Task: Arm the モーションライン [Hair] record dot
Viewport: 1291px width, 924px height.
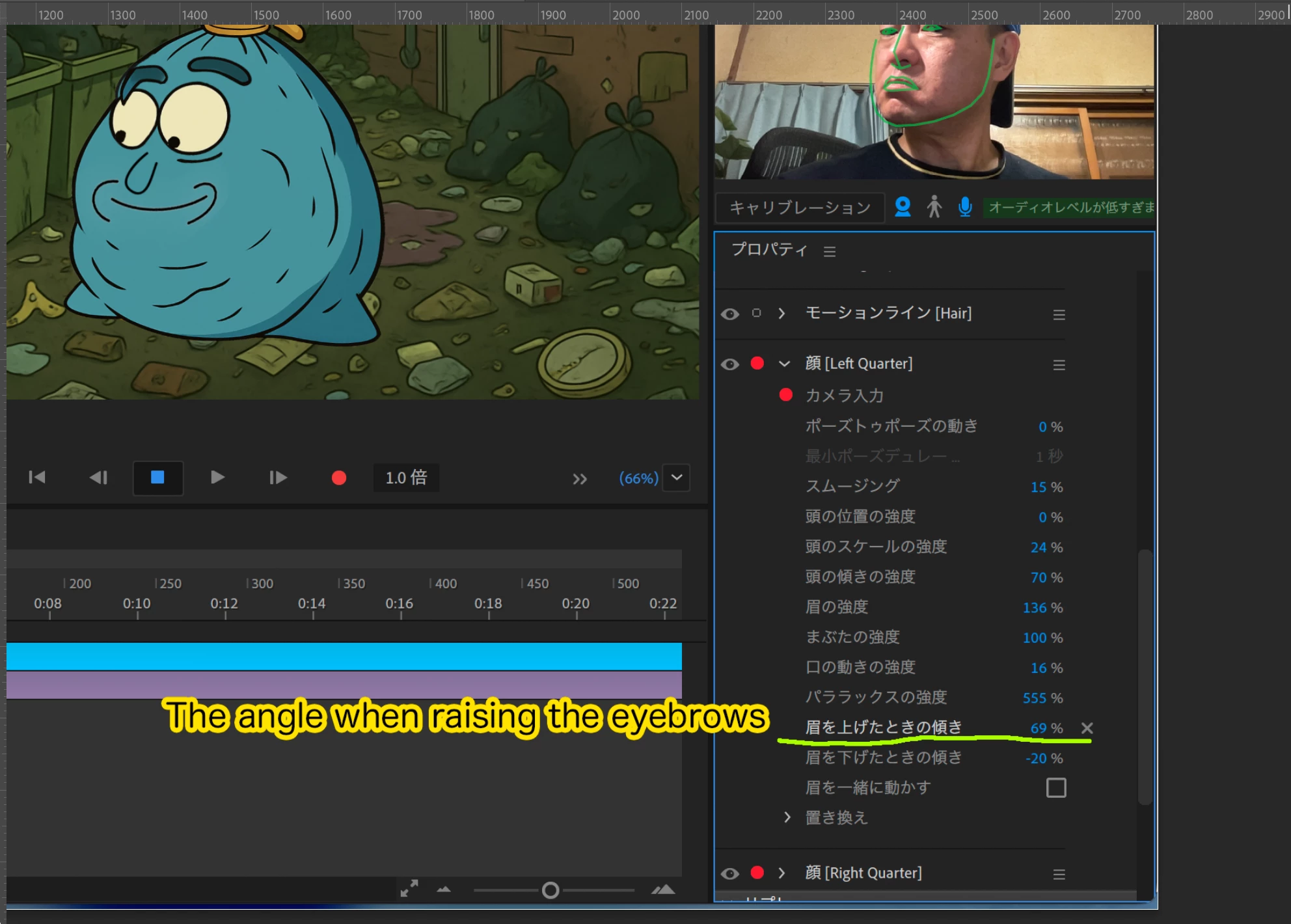Action: pos(756,313)
